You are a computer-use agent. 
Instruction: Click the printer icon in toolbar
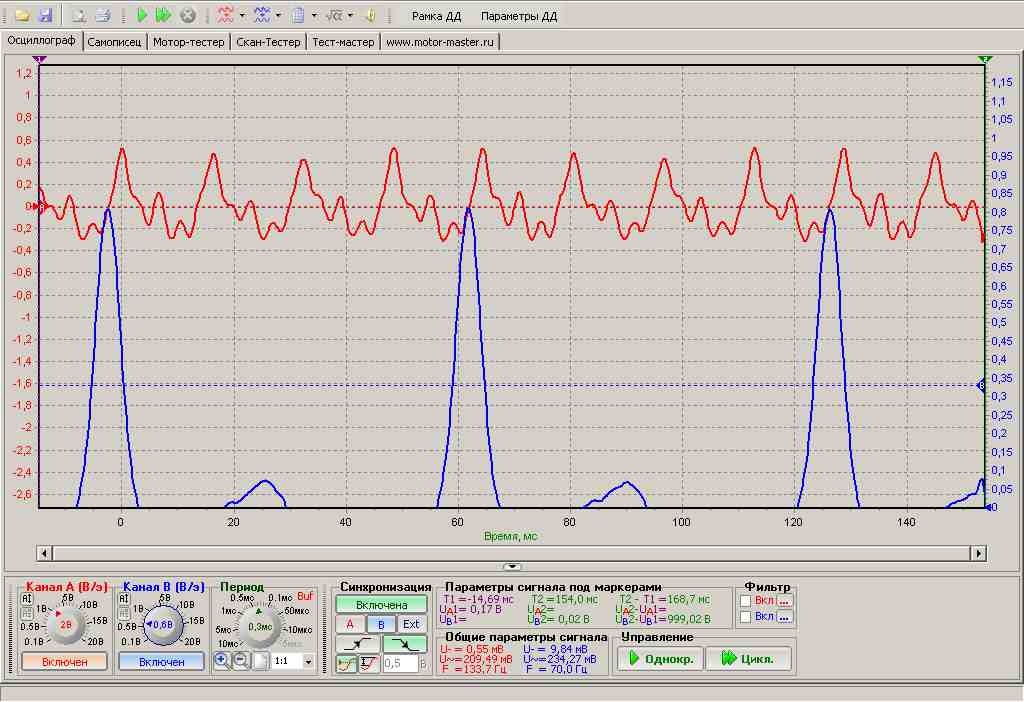tap(101, 16)
